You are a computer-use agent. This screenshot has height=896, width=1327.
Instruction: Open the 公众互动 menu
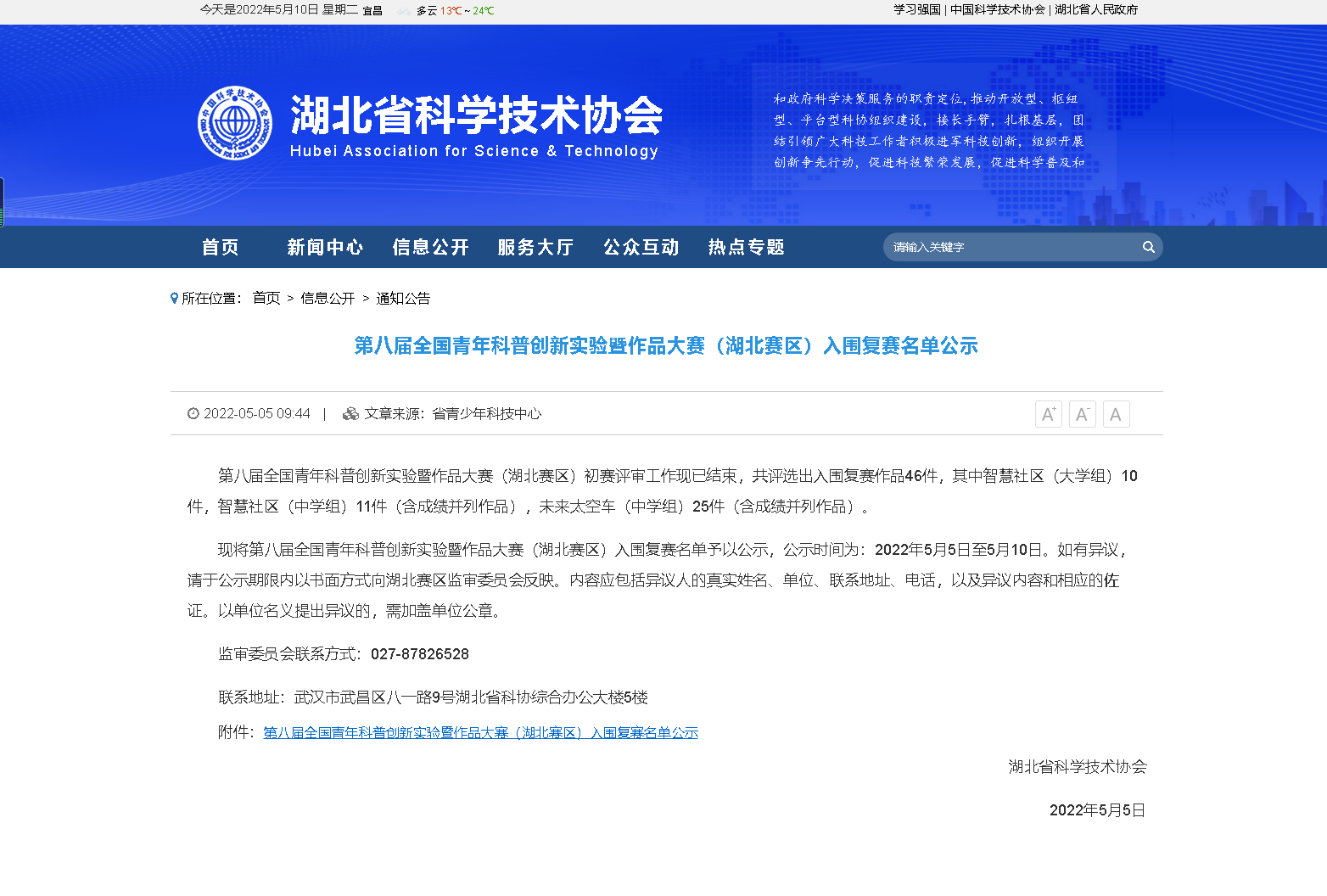(641, 247)
